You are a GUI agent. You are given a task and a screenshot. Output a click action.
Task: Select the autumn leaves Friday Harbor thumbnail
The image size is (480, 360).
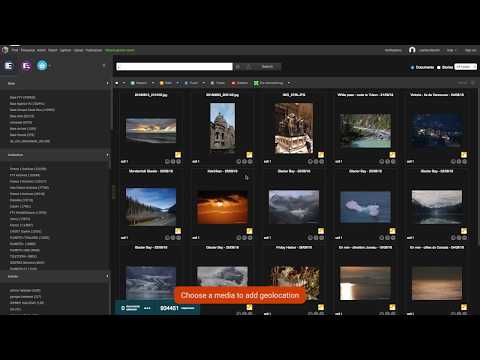coord(295,282)
